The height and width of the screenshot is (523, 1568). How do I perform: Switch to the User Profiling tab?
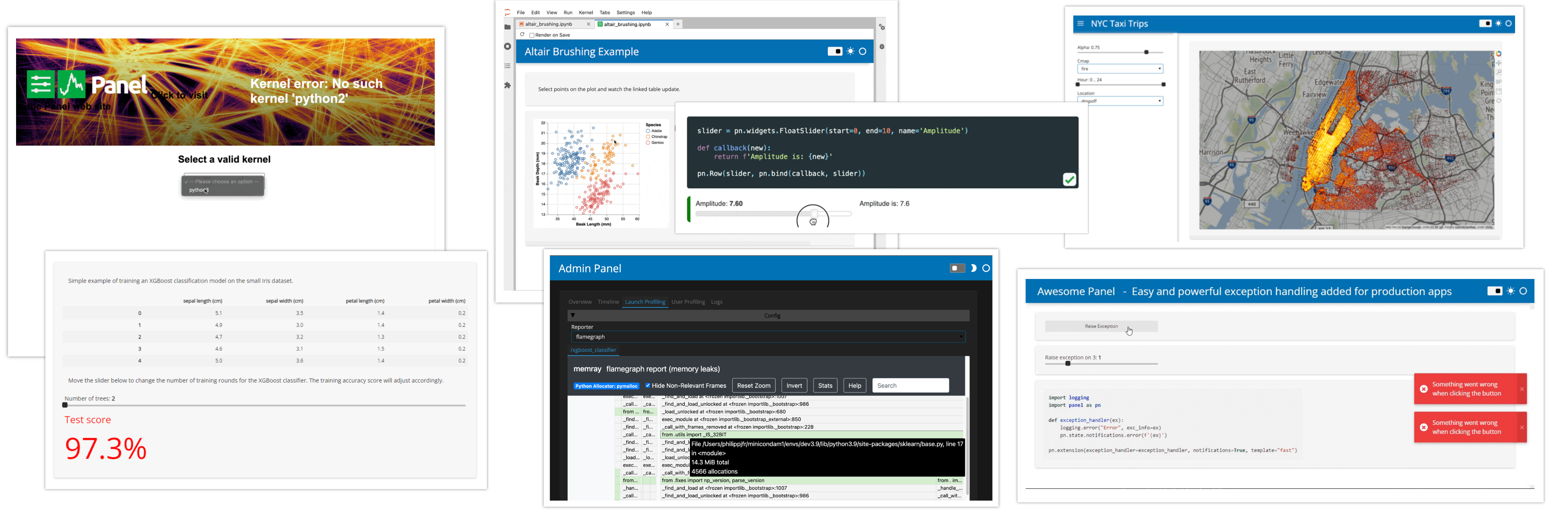pyautogui.click(x=688, y=302)
